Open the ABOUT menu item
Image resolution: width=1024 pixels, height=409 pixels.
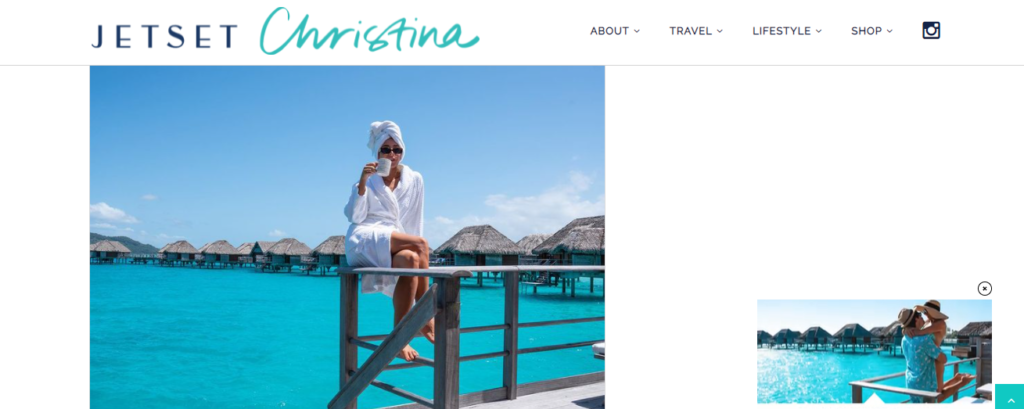pyautogui.click(x=609, y=31)
